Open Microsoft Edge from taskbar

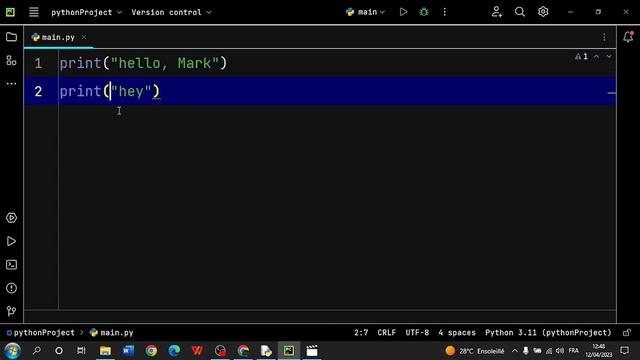click(x=174, y=351)
